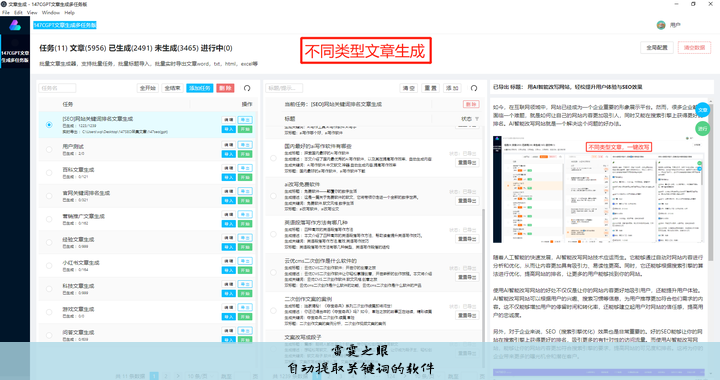Start the [SEO]网站关键词排名文章生成 task
This screenshot has height=380, width=720.
(x=245, y=129)
